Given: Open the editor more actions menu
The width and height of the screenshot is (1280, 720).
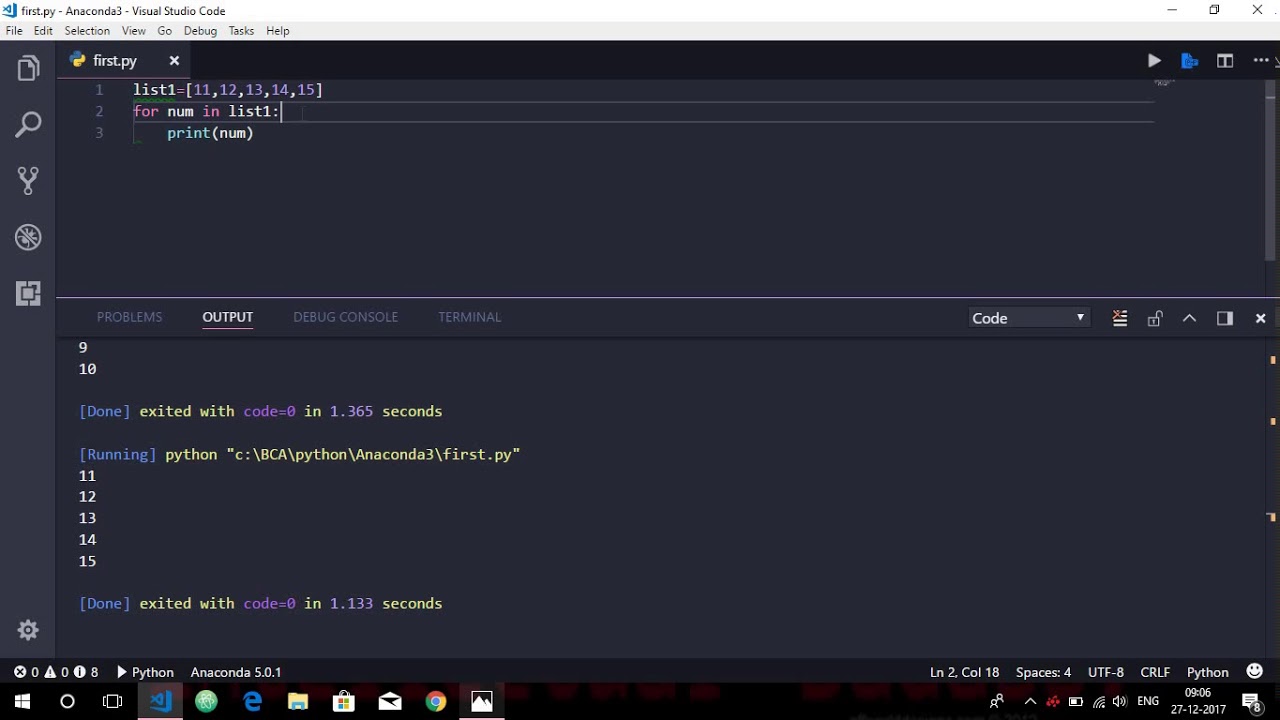Looking at the screenshot, I should point(1260,61).
